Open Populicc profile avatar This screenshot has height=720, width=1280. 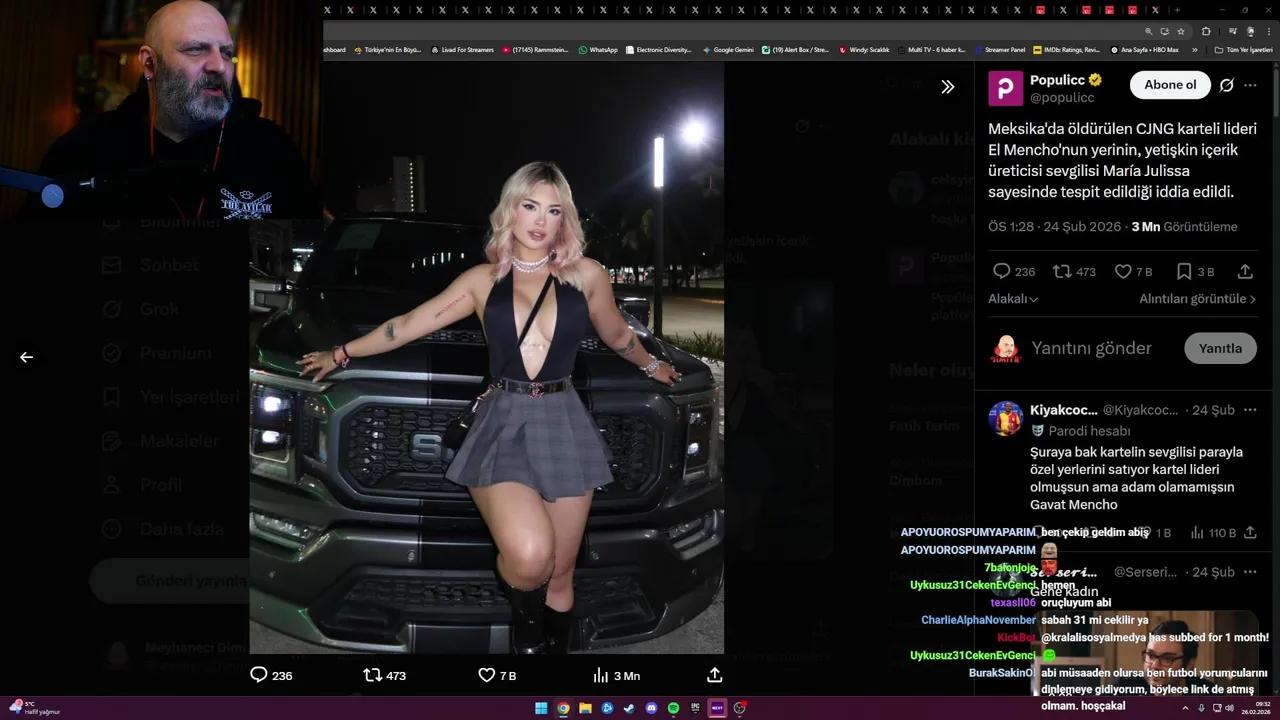pyautogui.click(x=1005, y=88)
